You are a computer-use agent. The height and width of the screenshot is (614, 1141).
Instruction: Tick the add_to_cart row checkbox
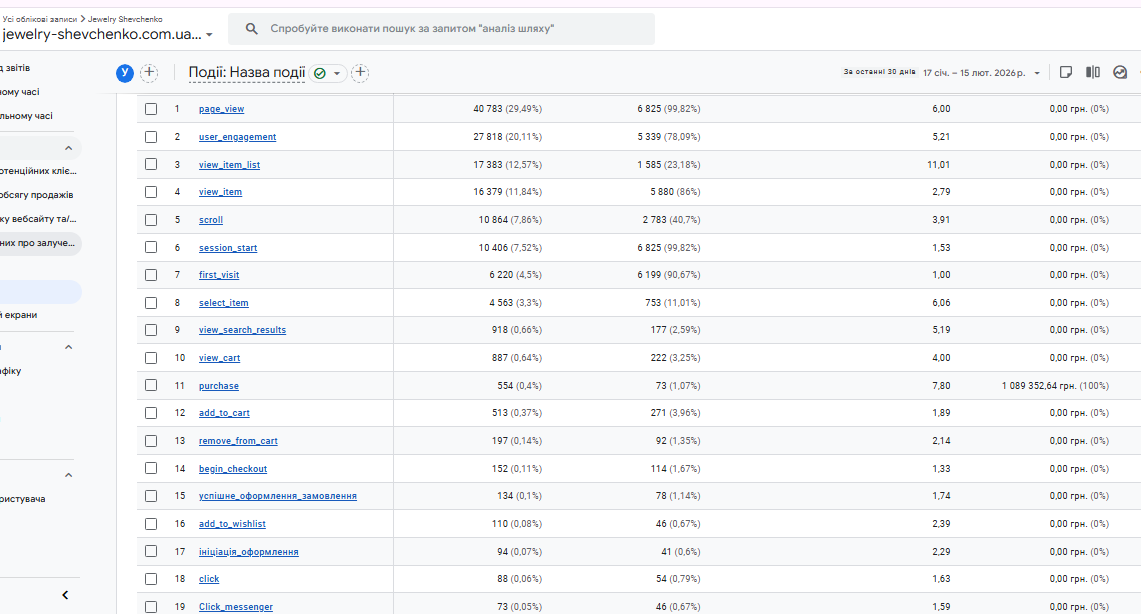tap(151, 413)
